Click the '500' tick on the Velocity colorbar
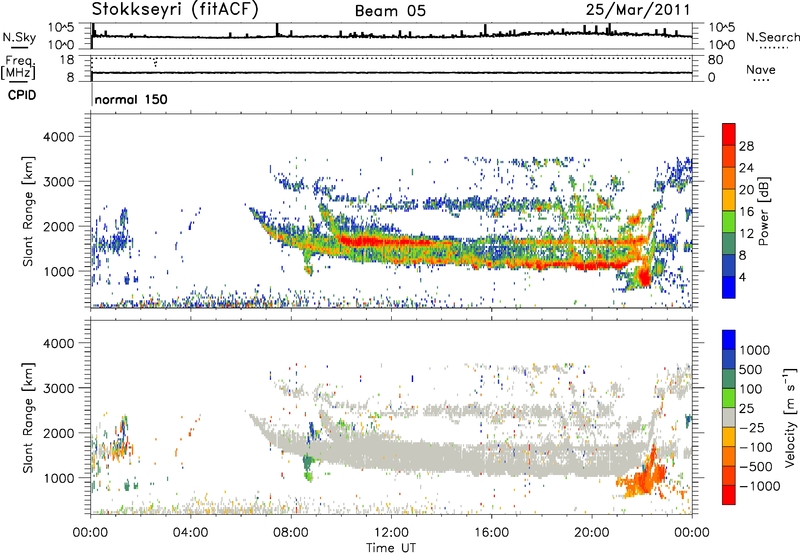800x554 pixels. click(x=751, y=369)
